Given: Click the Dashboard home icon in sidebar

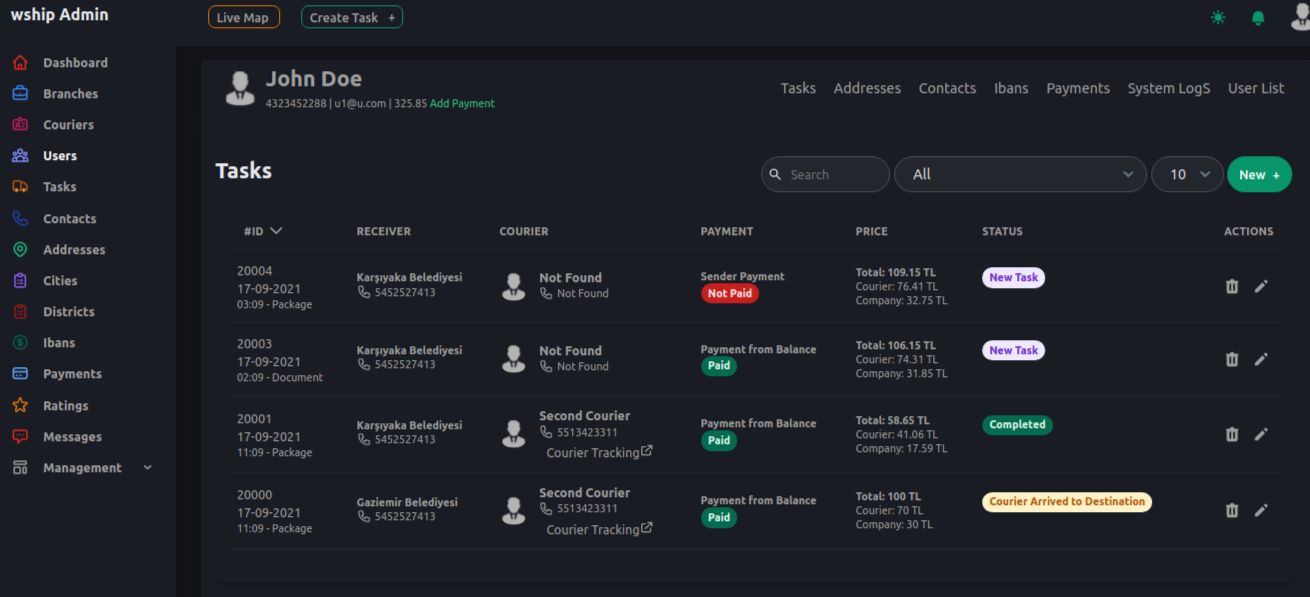Looking at the screenshot, I should 20,63.
